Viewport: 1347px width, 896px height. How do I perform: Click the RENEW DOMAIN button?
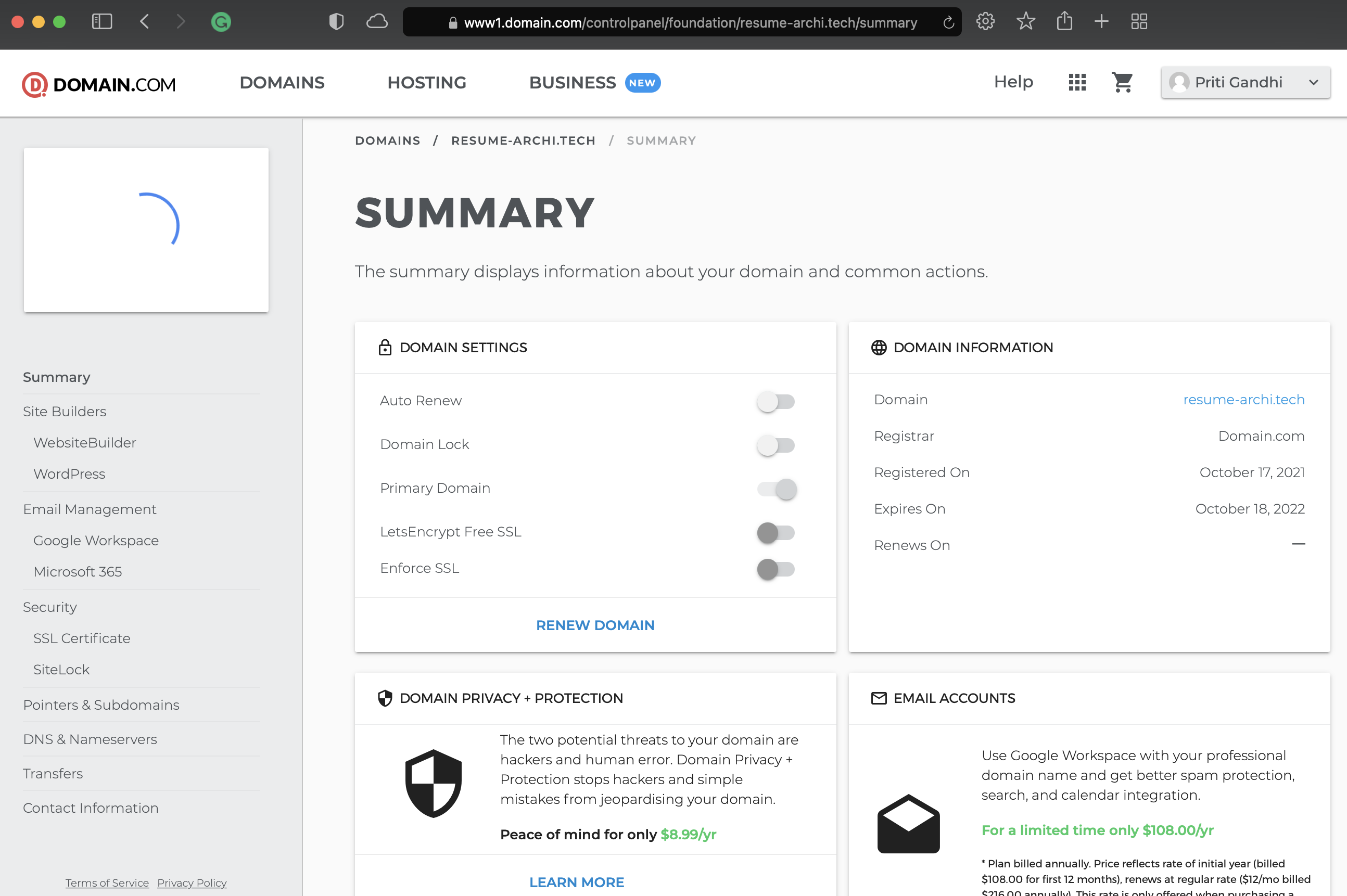click(x=595, y=625)
